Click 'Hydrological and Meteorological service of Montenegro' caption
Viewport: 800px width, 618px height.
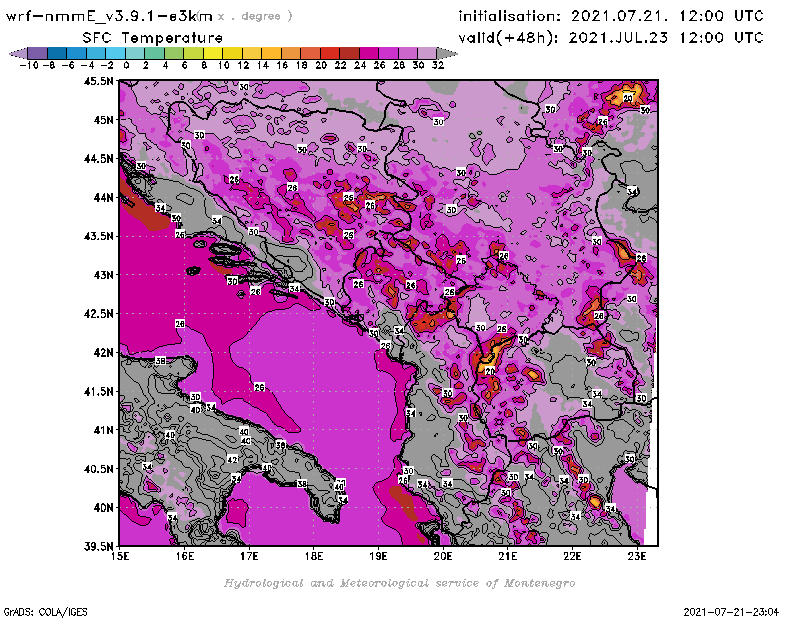(399, 583)
